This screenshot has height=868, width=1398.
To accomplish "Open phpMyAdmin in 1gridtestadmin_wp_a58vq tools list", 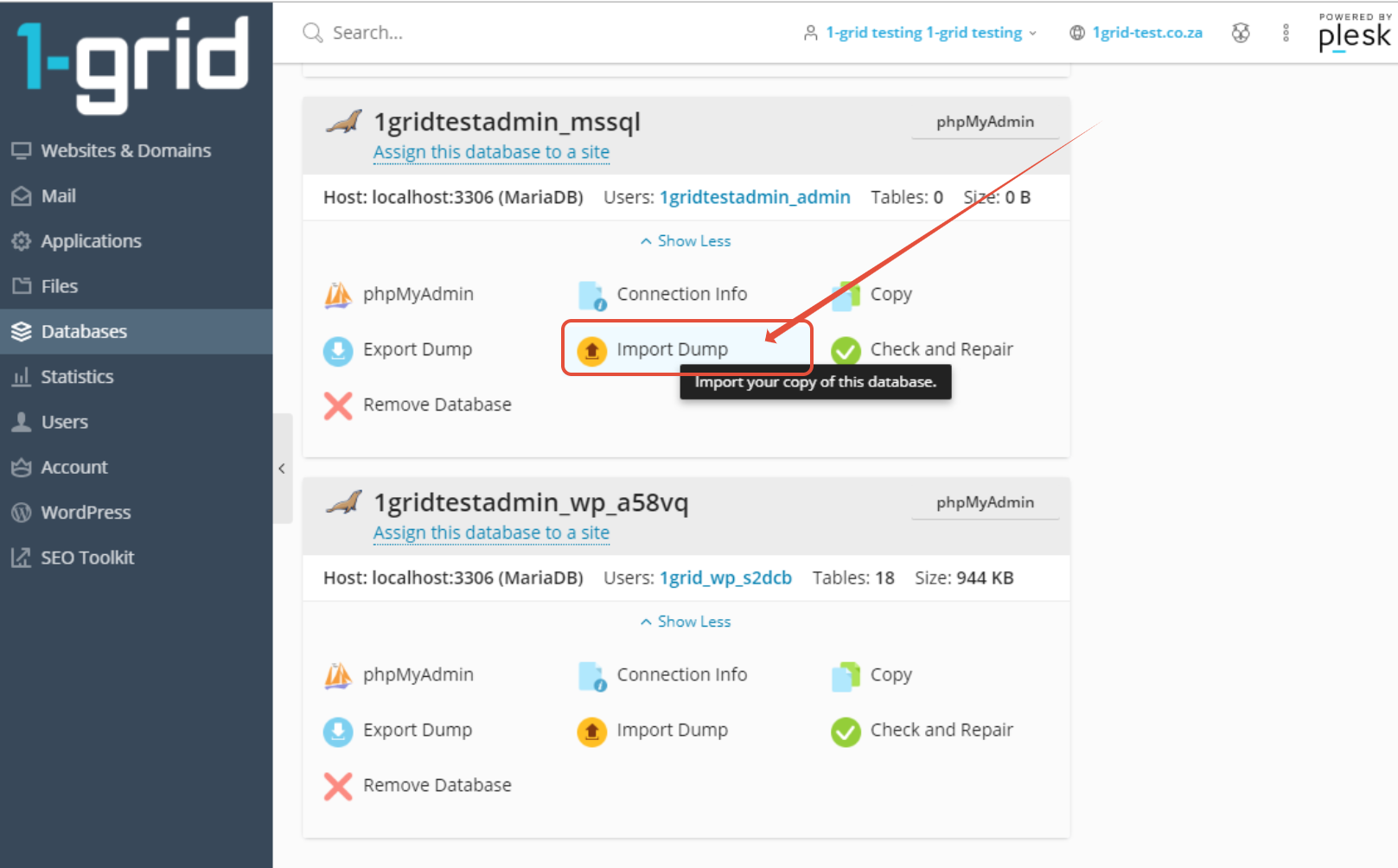I will point(399,675).
